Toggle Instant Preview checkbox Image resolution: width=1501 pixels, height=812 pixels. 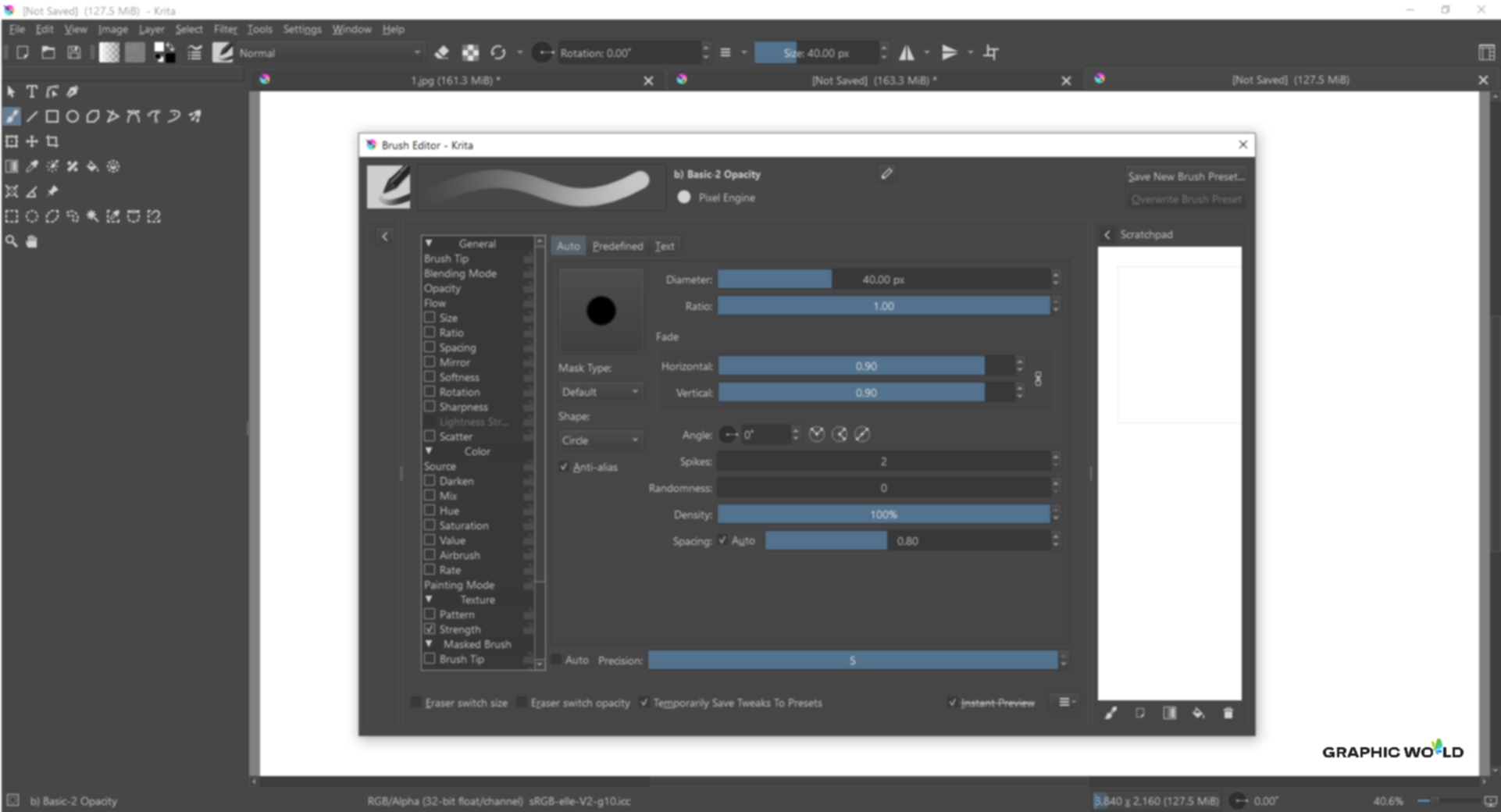pyautogui.click(x=952, y=703)
